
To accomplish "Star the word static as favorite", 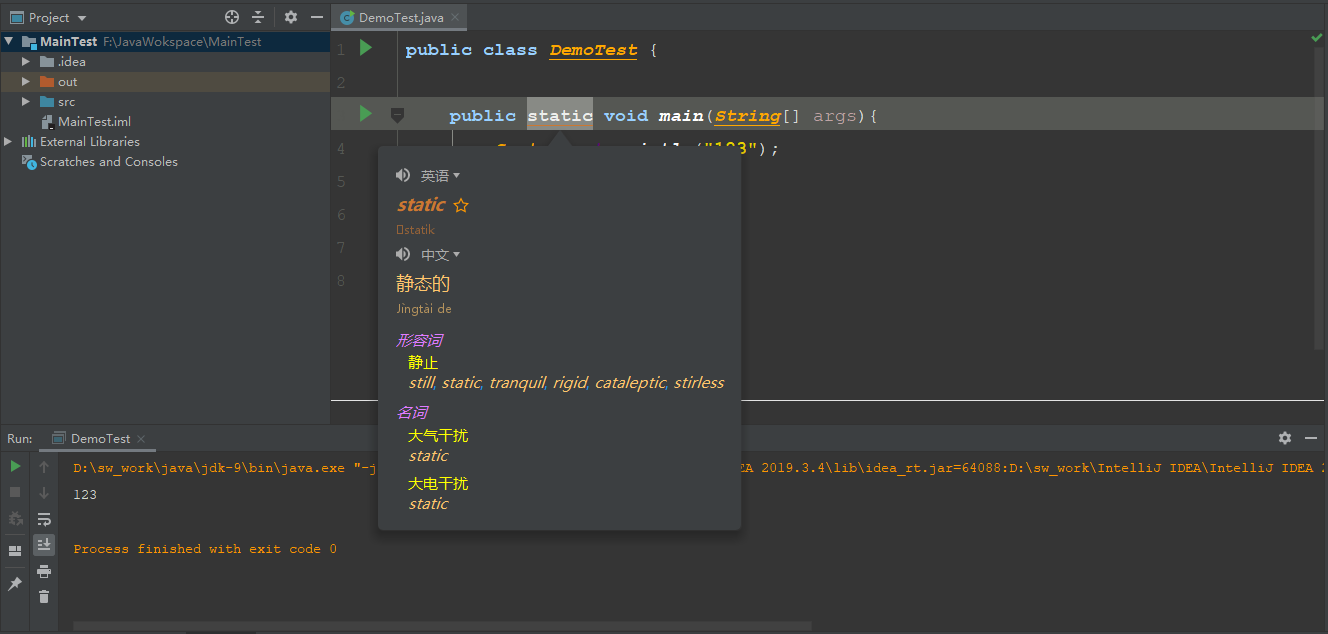I will (x=460, y=204).
